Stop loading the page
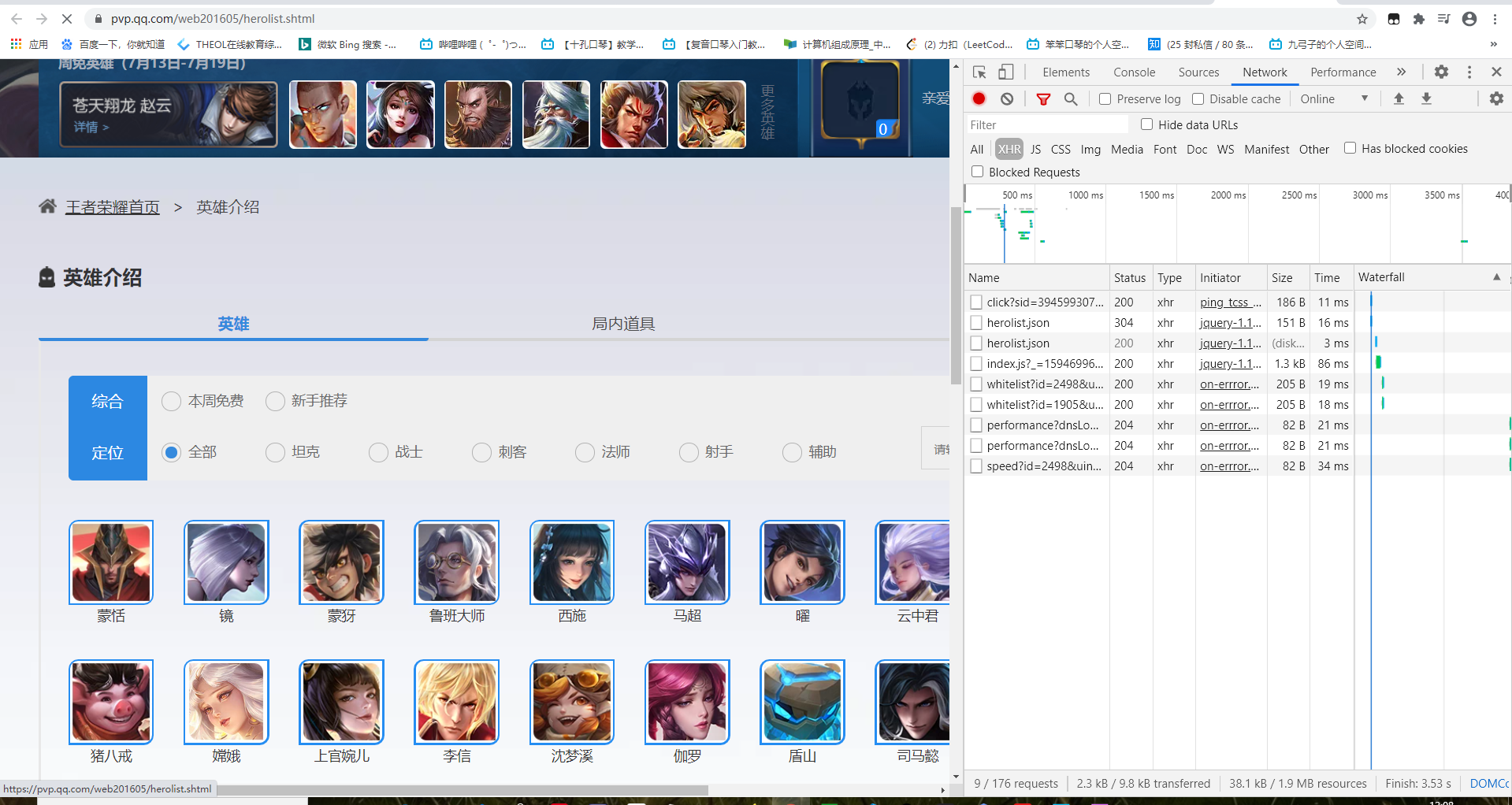 (x=66, y=19)
